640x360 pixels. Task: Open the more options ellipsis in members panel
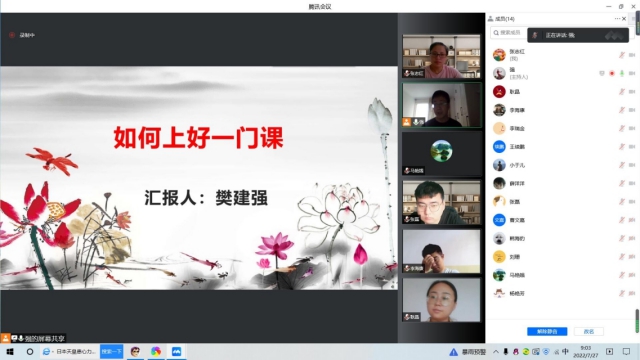pos(617,19)
